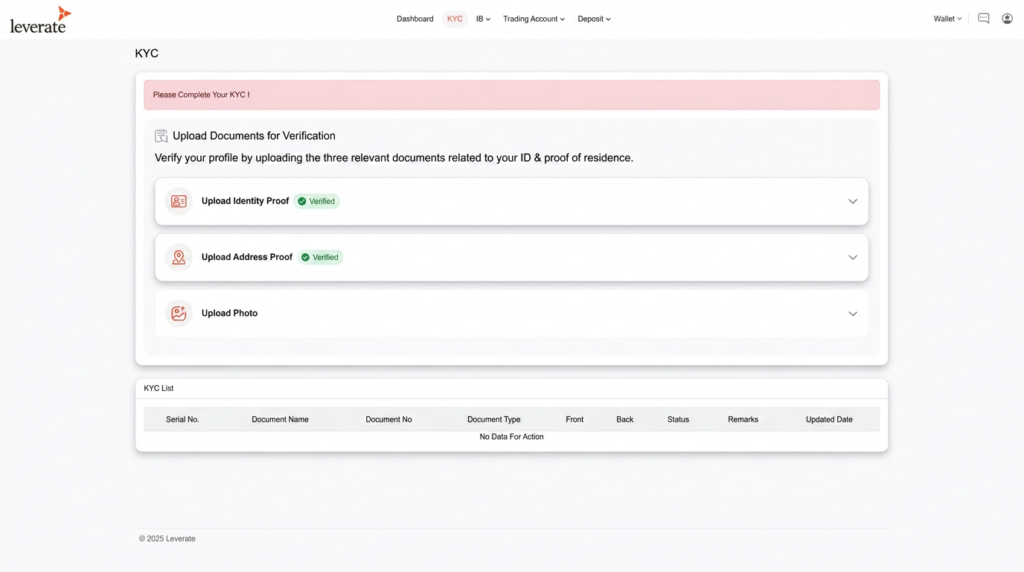Expand the Upload Photo chevron
This screenshot has width=1024, height=572.
[x=852, y=313]
